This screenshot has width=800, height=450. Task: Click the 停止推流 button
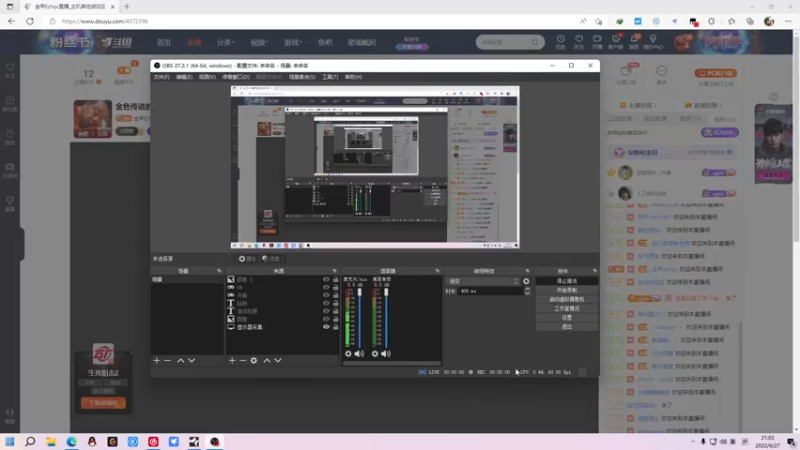pos(566,281)
